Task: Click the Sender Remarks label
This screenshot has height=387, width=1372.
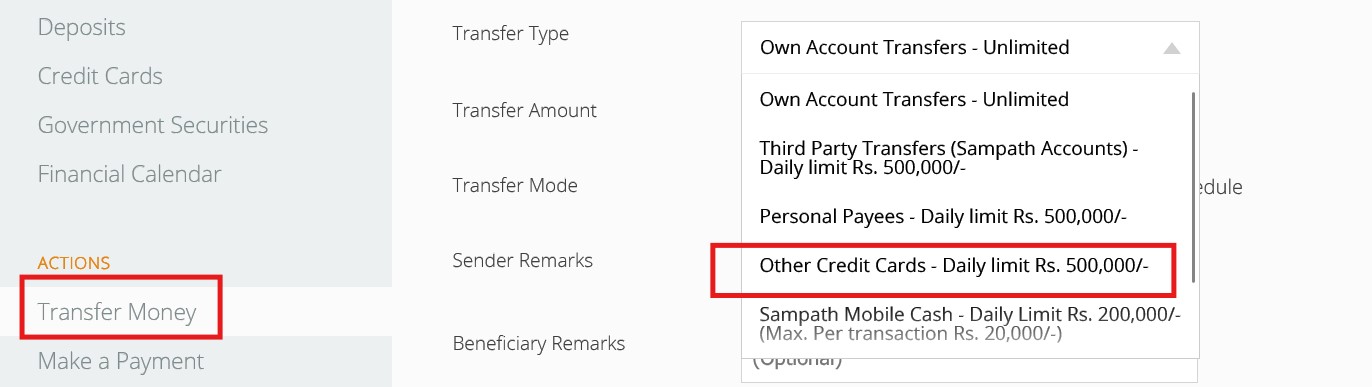Action: (x=523, y=260)
